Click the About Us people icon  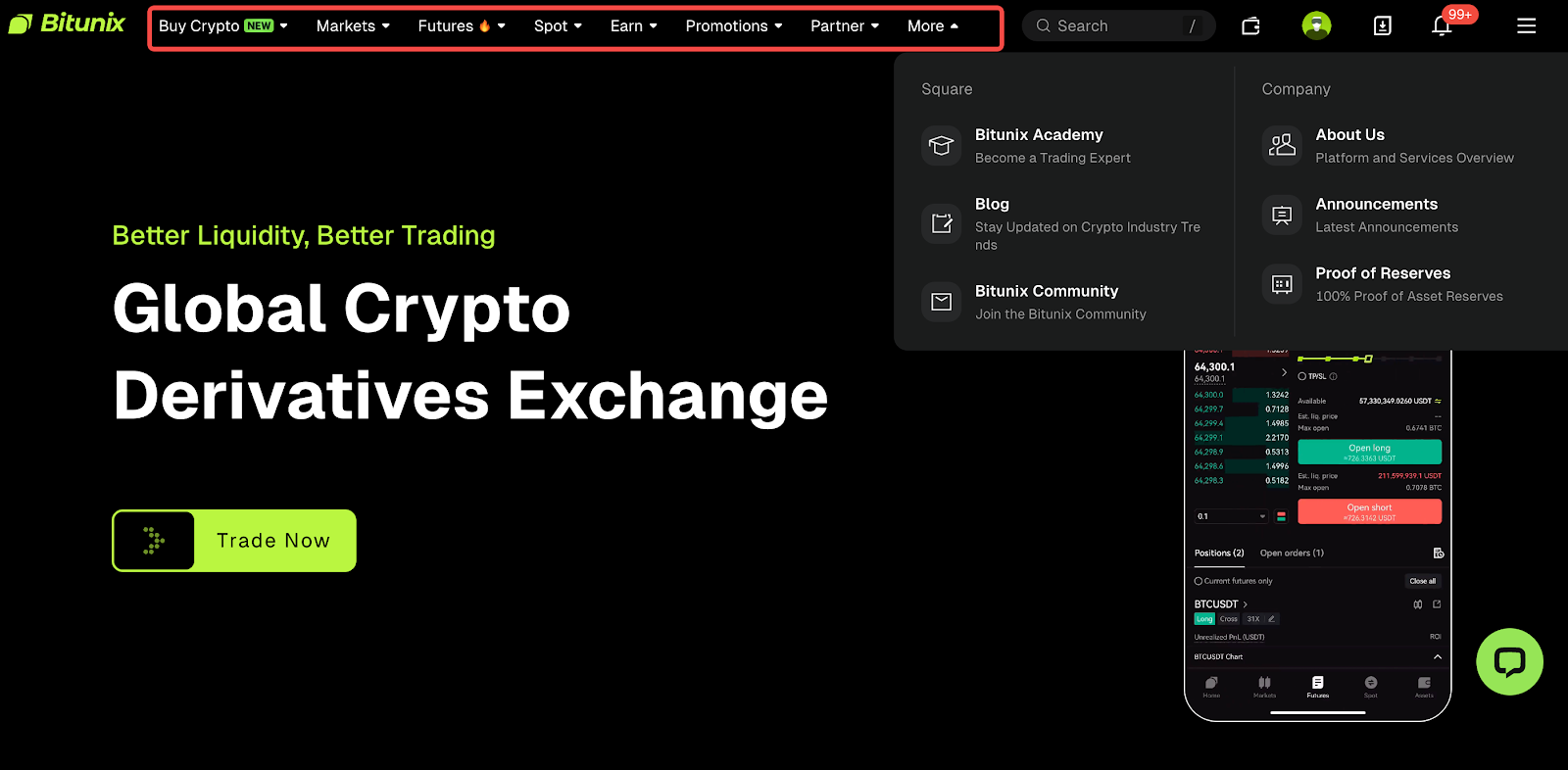pos(1282,146)
